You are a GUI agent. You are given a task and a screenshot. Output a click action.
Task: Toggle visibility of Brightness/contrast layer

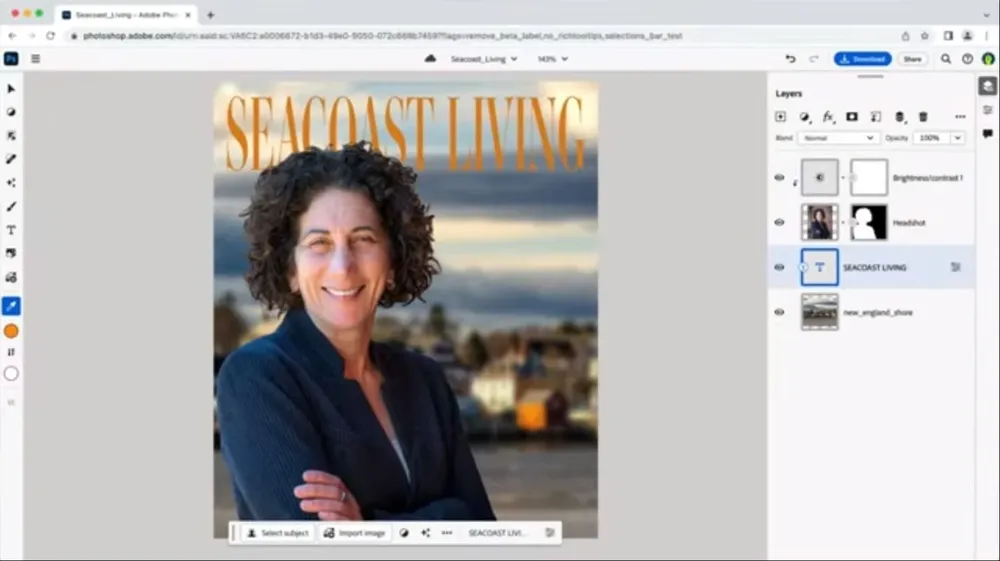point(780,178)
